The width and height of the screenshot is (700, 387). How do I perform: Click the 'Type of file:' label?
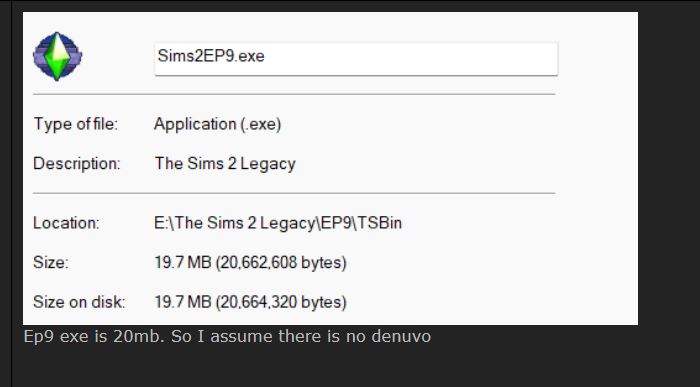pyautogui.click(x=75, y=124)
